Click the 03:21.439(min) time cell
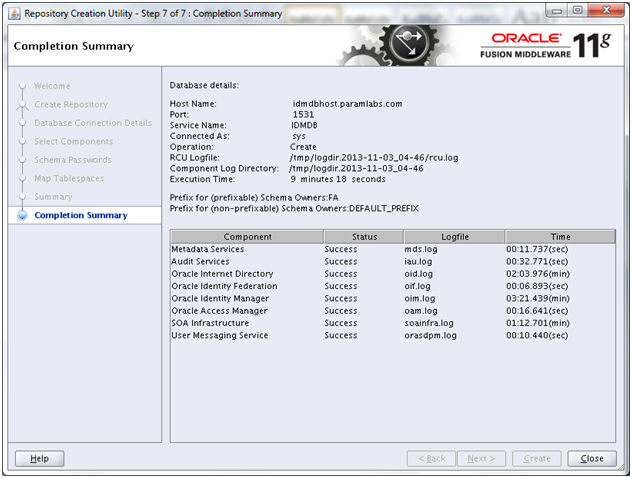This screenshot has width=632, height=478. point(538,299)
